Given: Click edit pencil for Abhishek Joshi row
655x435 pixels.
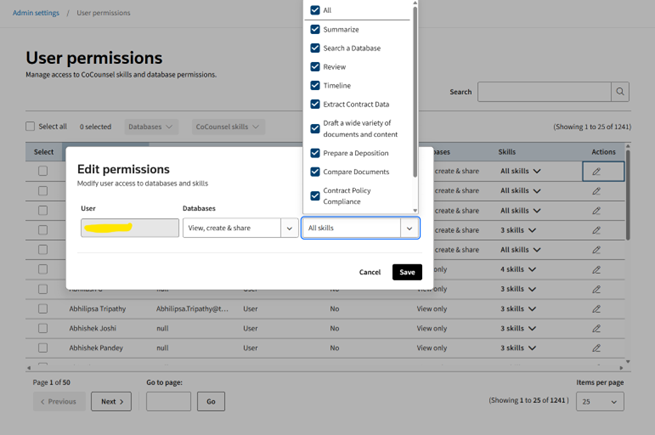Looking at the screenshot, I should 596,328.
